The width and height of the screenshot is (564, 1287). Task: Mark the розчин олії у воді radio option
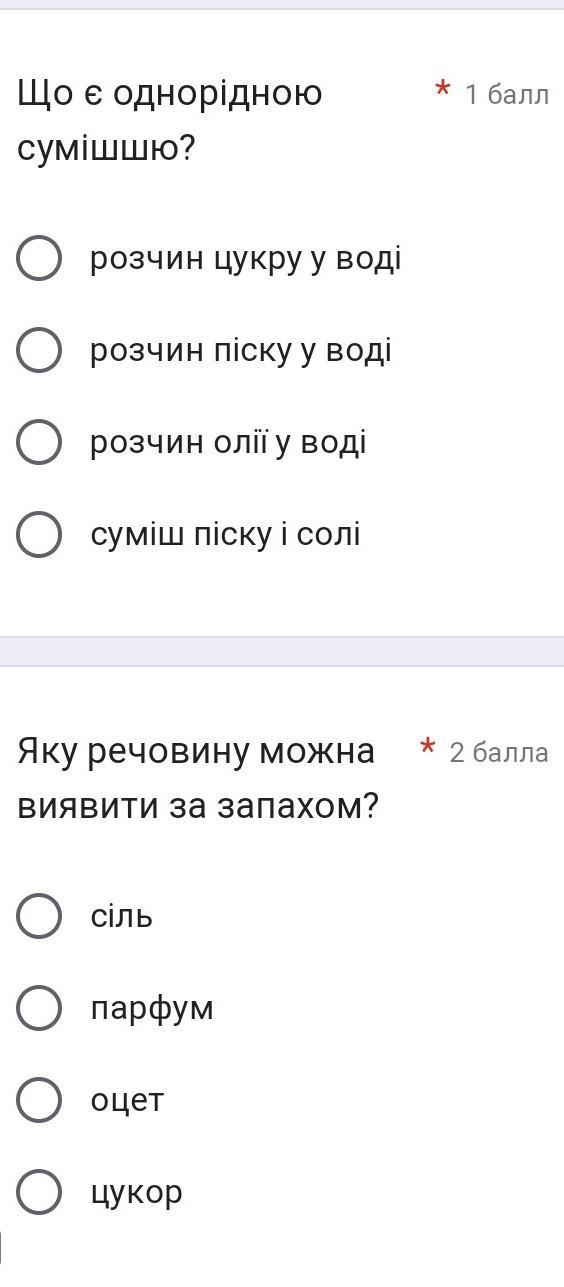(39, 443)
